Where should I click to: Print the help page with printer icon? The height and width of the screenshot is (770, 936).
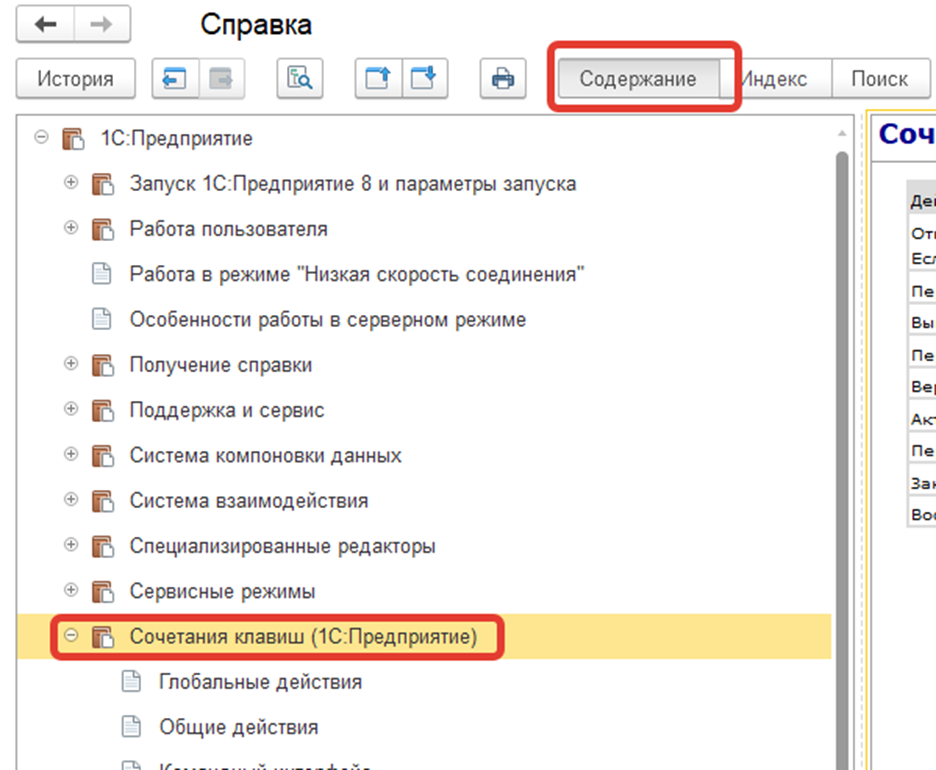click(503, 78)
